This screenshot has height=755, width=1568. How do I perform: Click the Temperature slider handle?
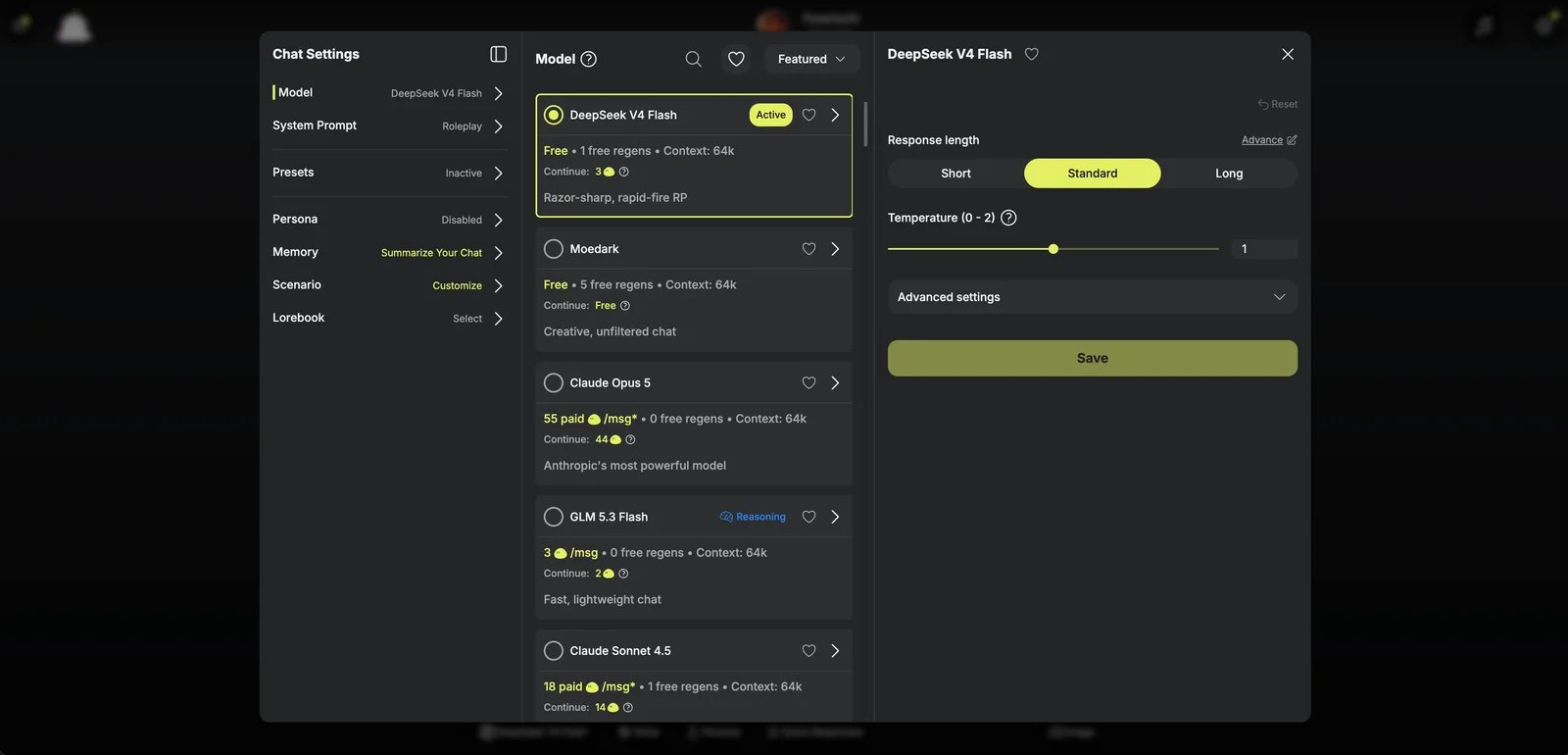pyautogui.click(x=1053, y=249)
